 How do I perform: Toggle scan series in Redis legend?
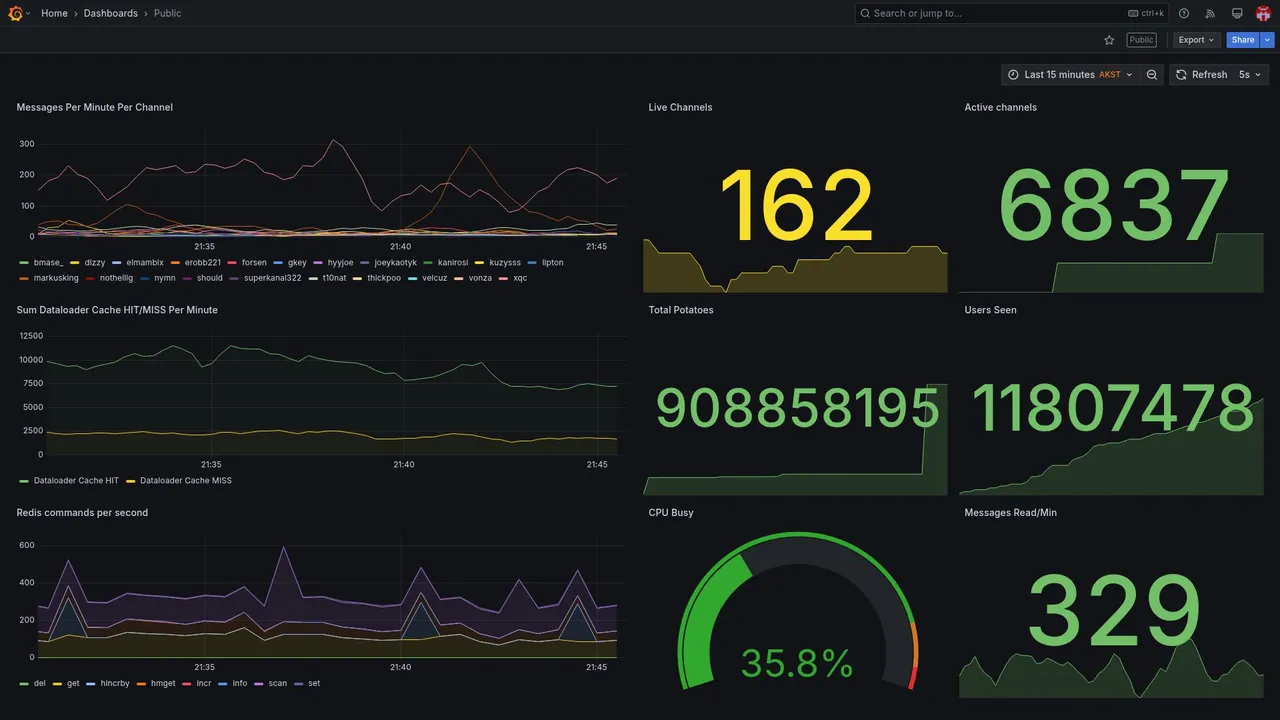[x=277, y=684]
